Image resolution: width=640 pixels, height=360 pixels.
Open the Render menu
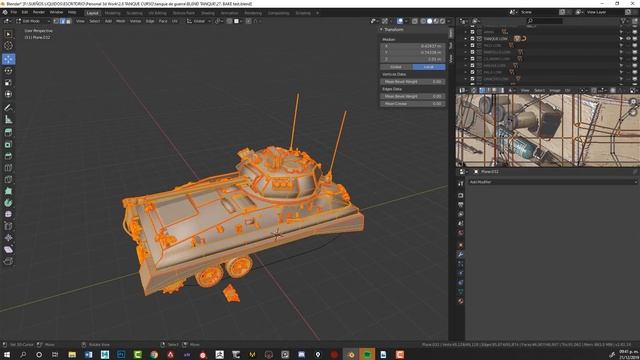point(39,12)
